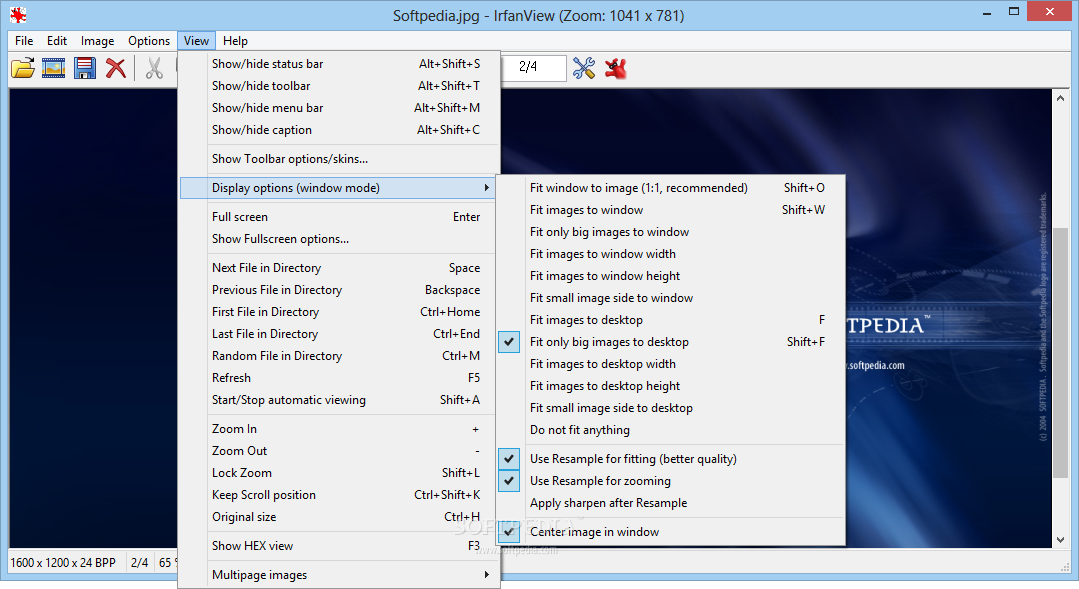Click the red IrfanView cat icon in the toolbar
The width and height of the screenshot is (1079, 589).
click(x=616, y=68)
